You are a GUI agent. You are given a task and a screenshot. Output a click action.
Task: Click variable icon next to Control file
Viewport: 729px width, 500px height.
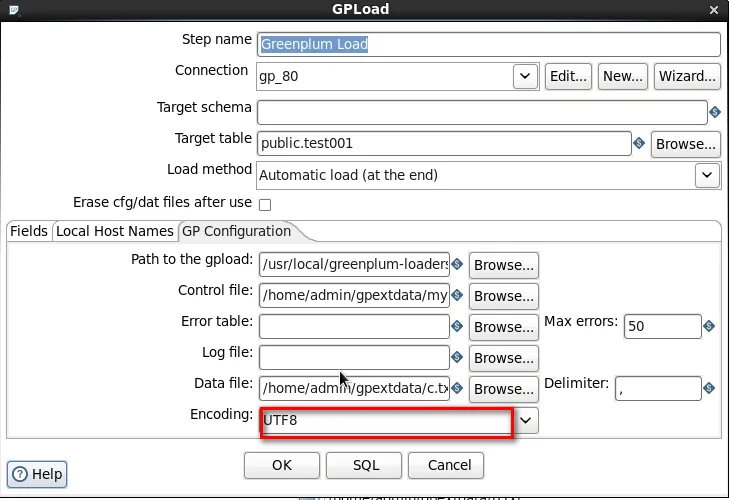click(x=457, y=295)
